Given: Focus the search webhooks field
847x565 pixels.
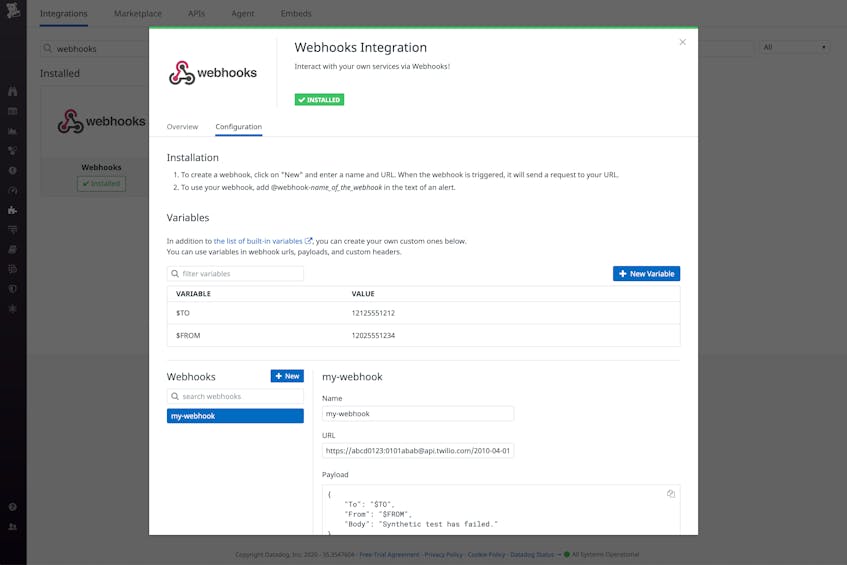Looking at the screenshot, I should coord(235,396).
